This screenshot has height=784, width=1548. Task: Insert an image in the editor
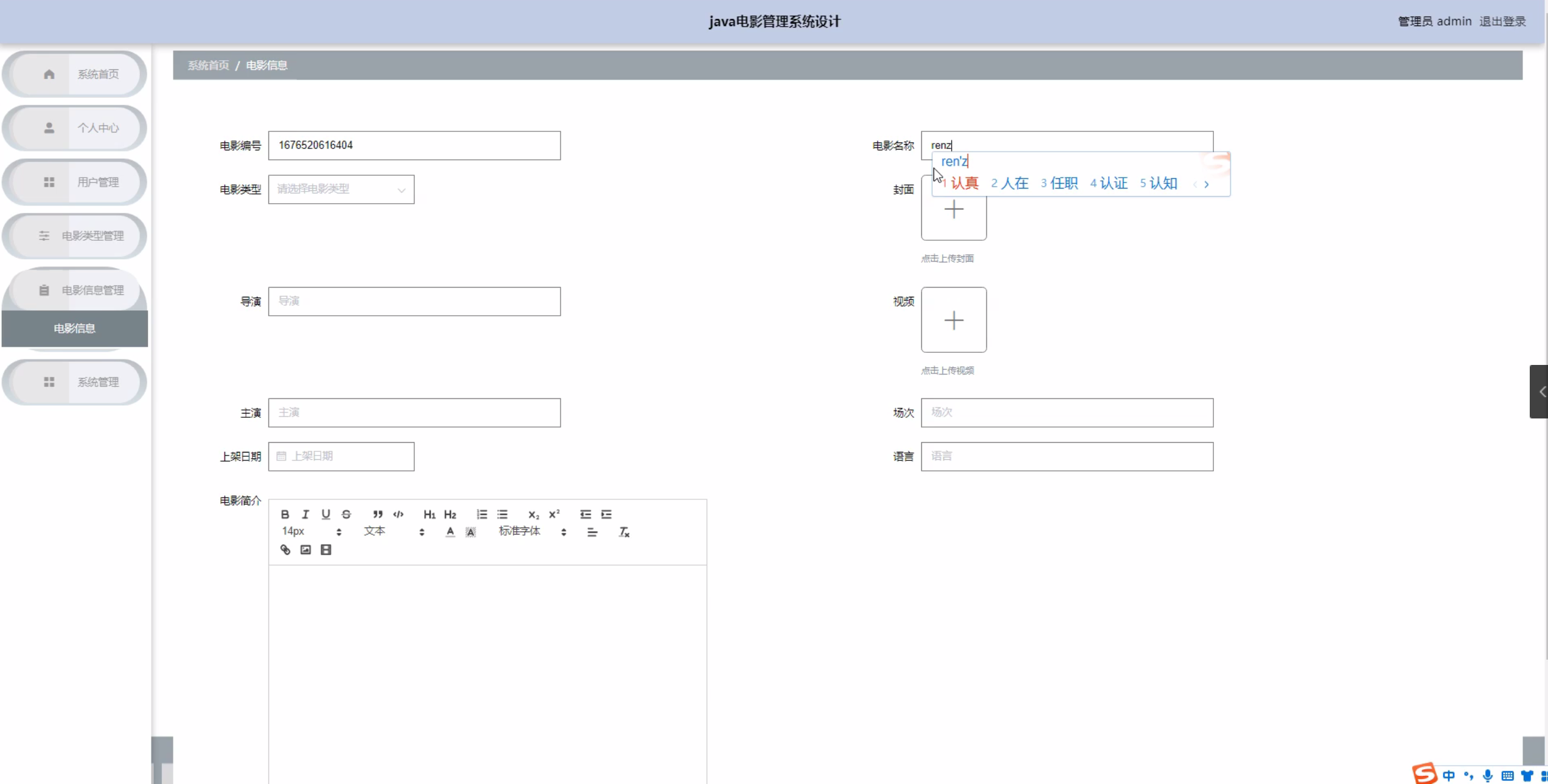point(305,550)
